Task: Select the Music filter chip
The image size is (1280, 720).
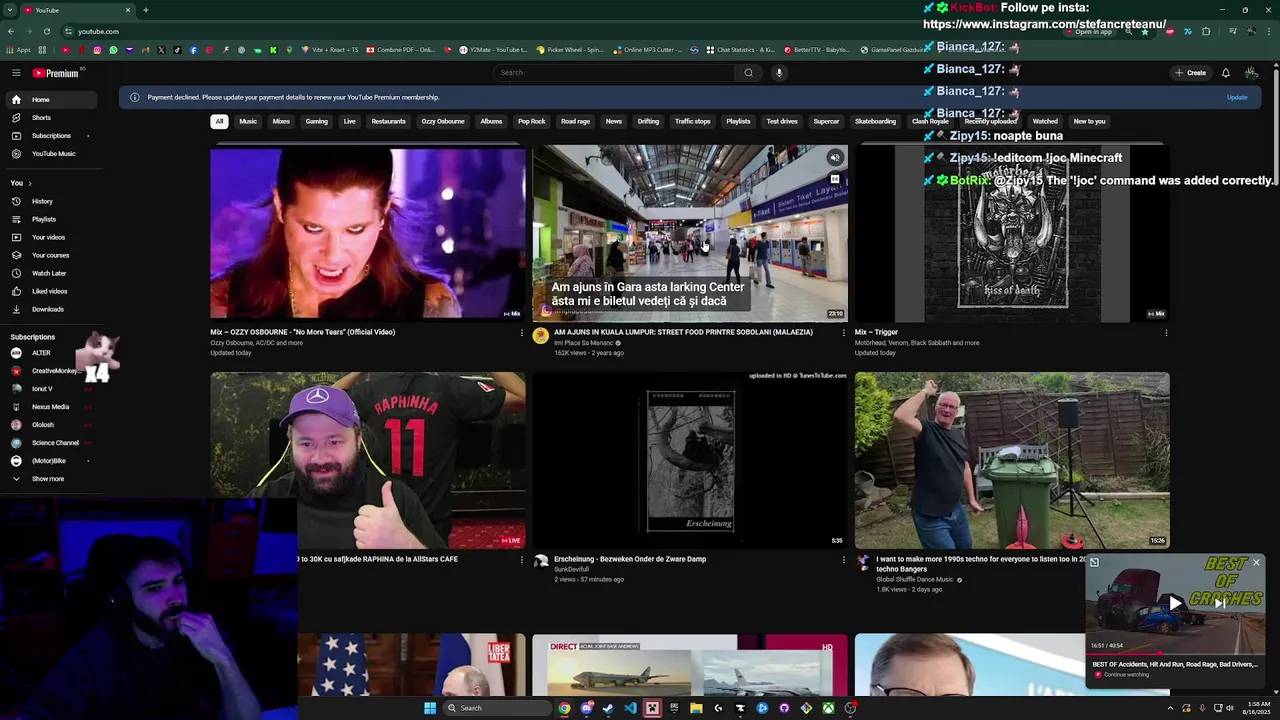Action: 248,121
